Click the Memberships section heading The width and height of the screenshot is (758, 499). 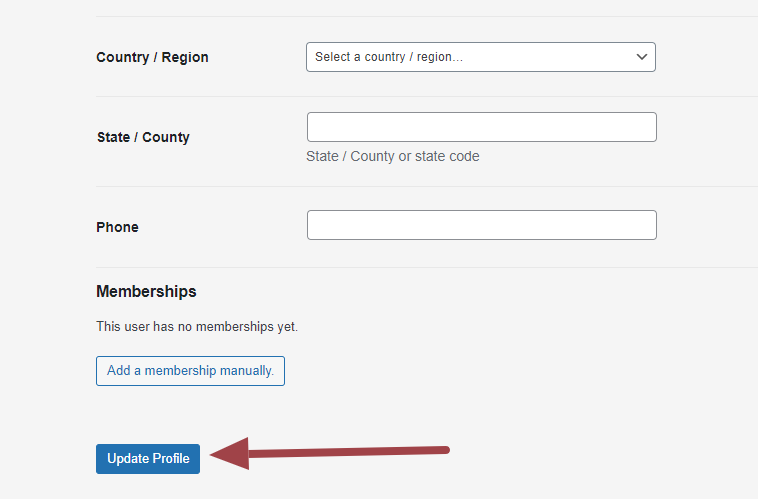coord(146,292)
